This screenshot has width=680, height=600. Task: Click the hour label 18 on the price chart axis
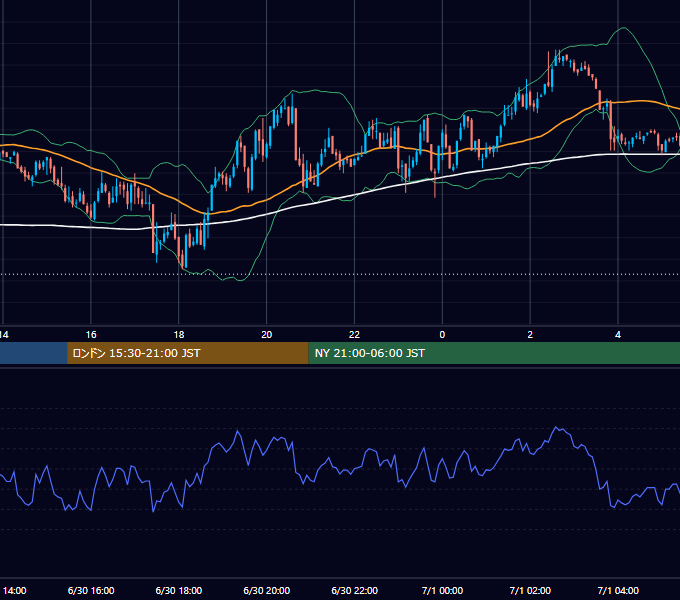(179, 335)
